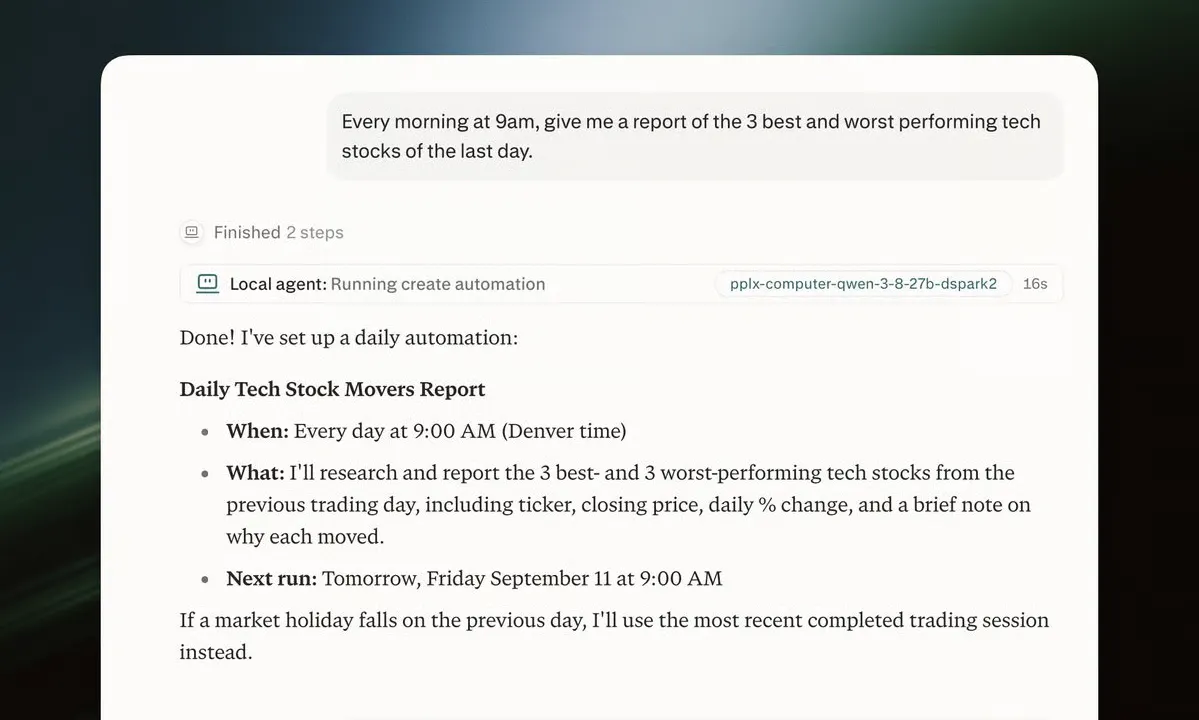This screenshot has height=720, width=1199.
Task: Click the pplx-computer-qwen-3-8-27b-dspark2 model badge
Action: (x=863, y=284)
